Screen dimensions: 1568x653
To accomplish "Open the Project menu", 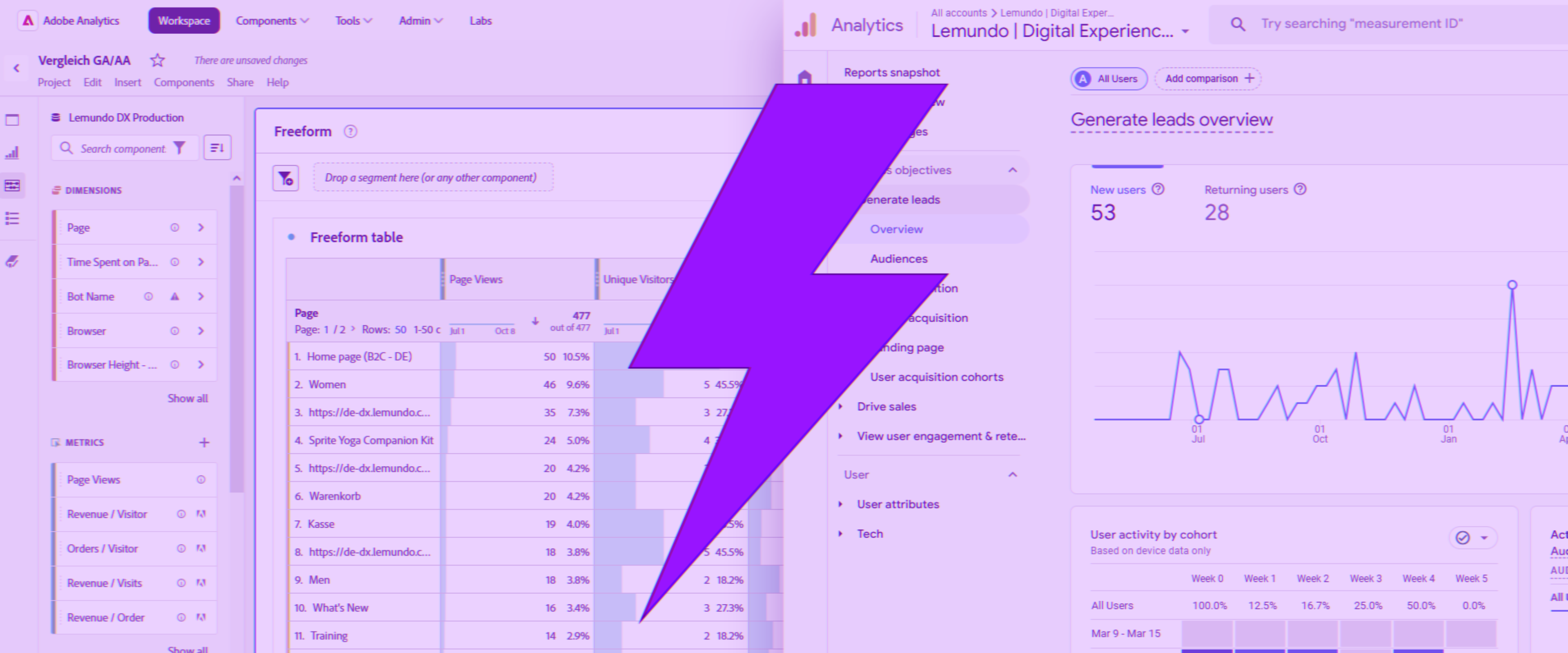I will point(54,82).
